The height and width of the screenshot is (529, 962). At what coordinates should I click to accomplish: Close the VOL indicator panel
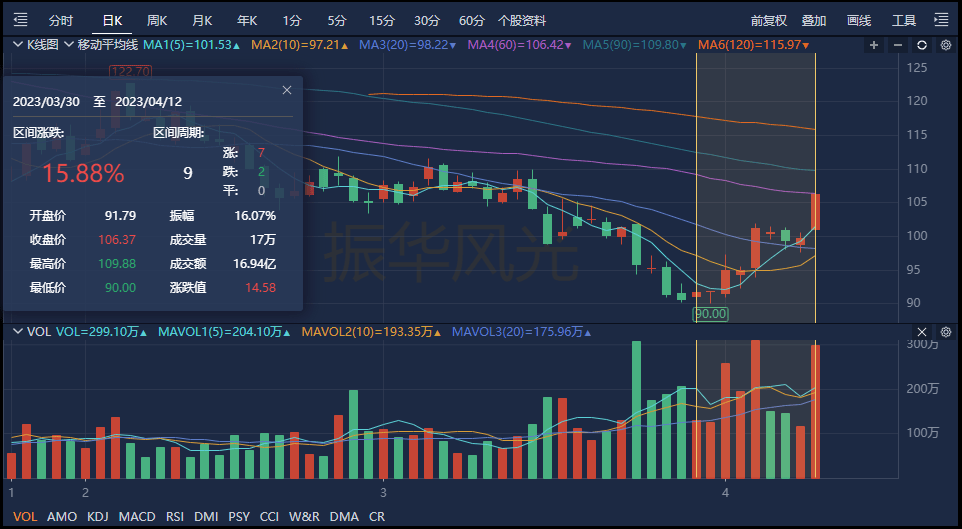922,332
